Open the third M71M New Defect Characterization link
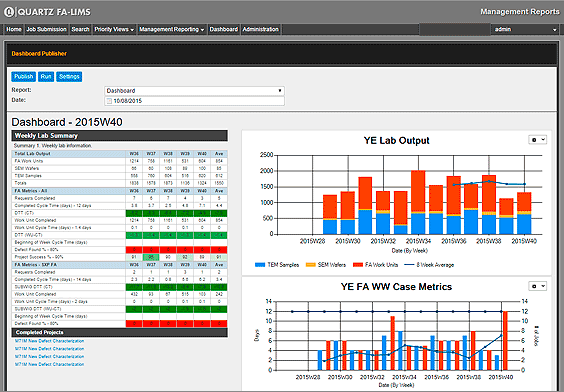 [49, 356]
